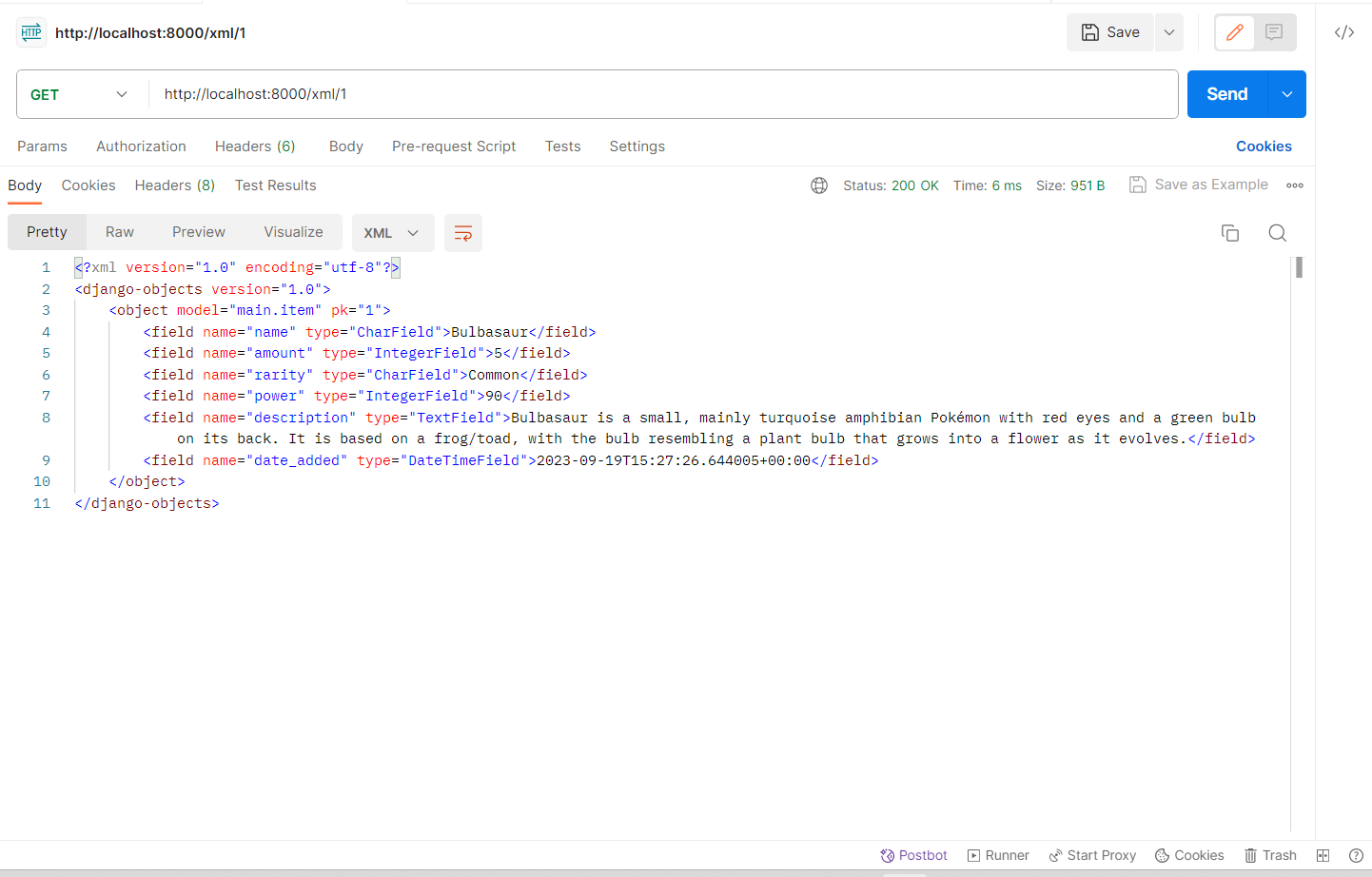Click the request URL input field

click(x=663, y=94)
